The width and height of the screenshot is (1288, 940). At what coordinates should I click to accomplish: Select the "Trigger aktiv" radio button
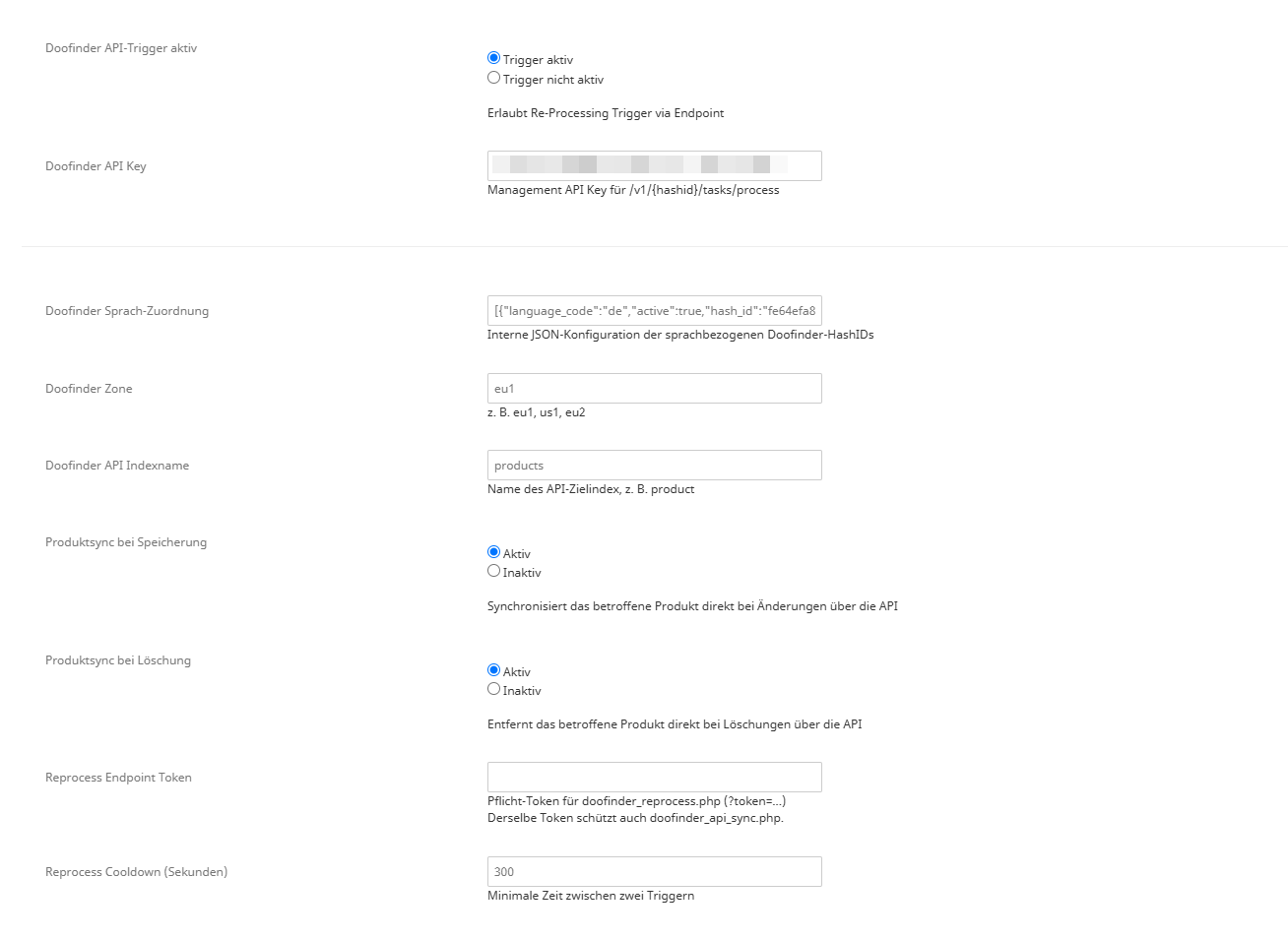point(494,58)
